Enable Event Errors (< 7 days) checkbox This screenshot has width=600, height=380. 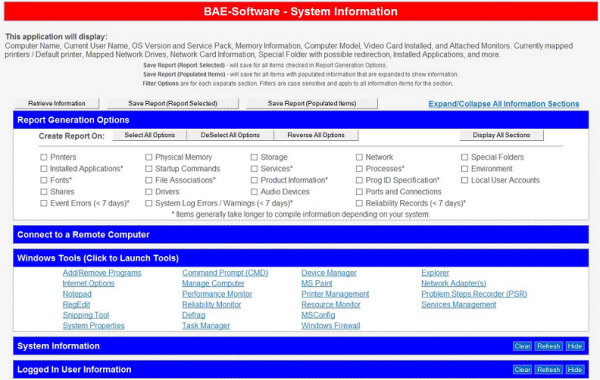pos(44,203)
